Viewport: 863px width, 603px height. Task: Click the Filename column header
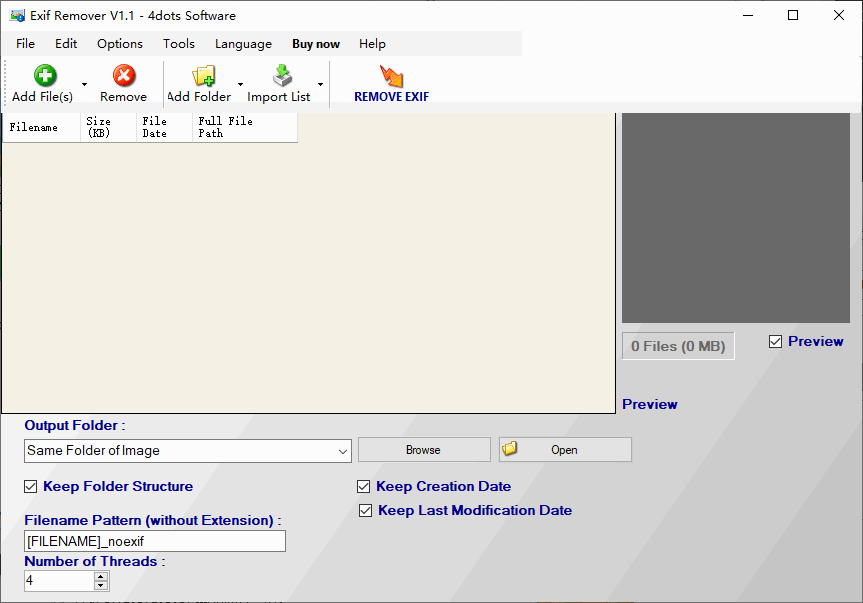(x=41, y=128)
